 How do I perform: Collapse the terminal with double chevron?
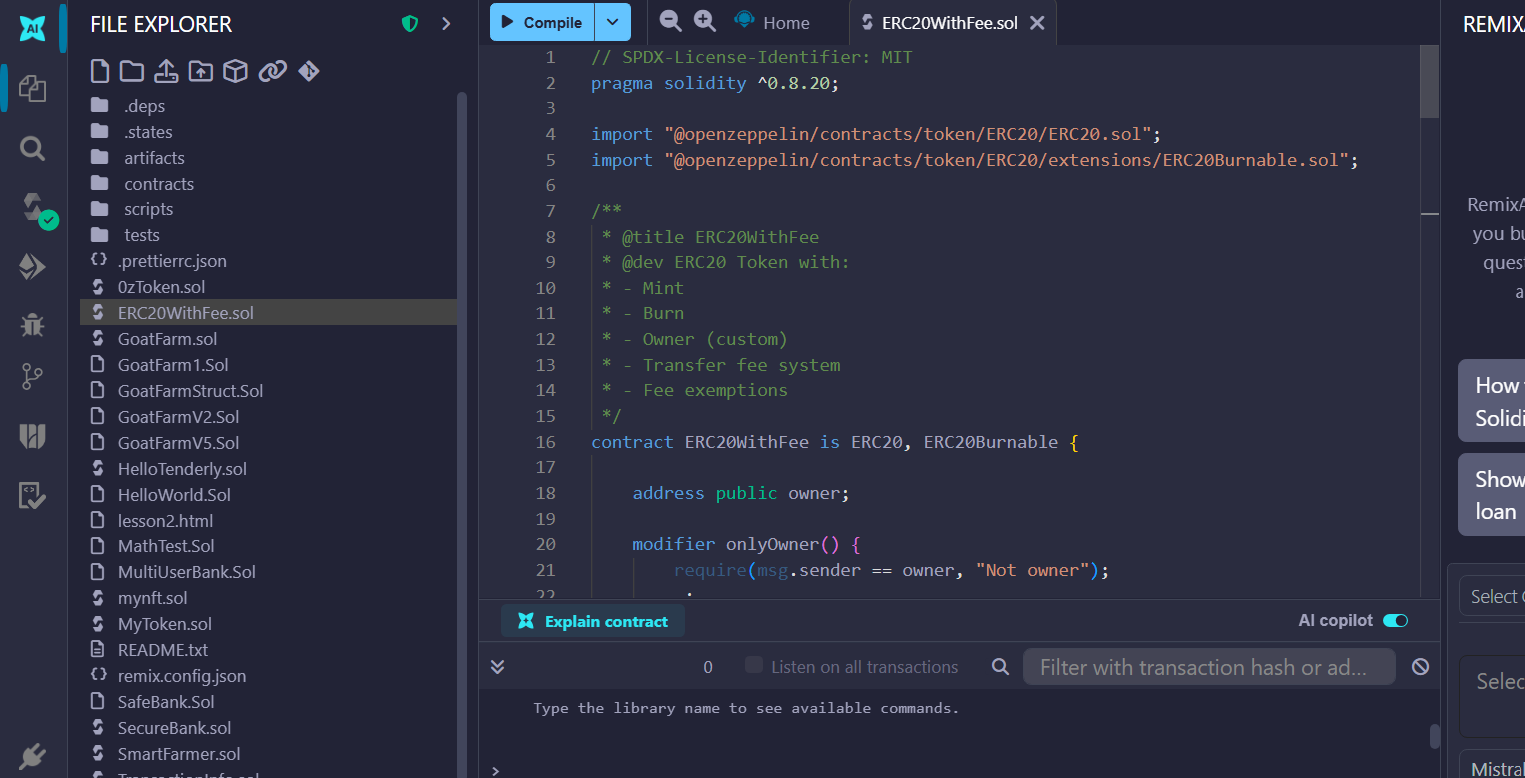[497, 667]
